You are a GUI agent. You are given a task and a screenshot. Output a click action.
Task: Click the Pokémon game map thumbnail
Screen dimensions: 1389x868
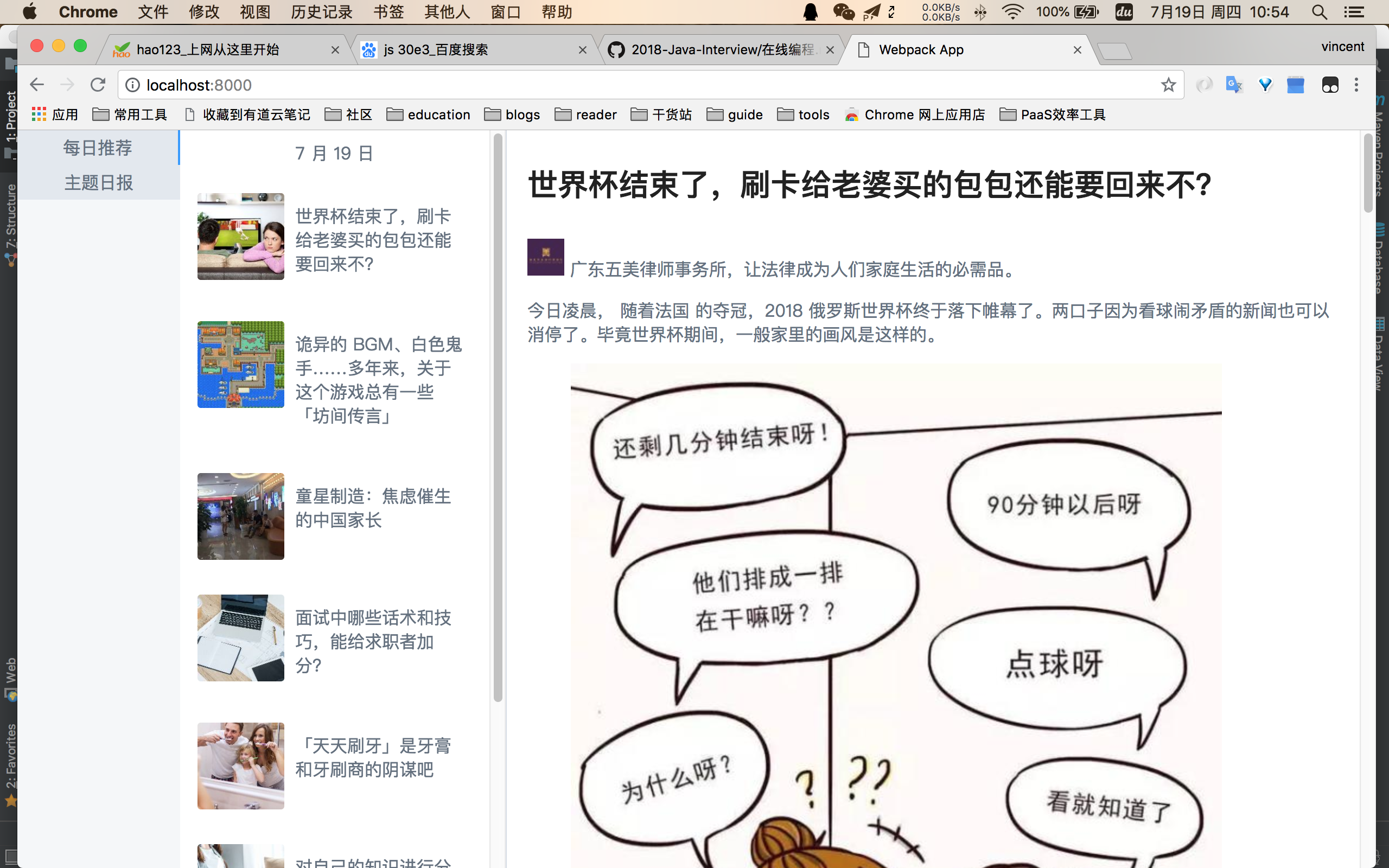(240, 365)
